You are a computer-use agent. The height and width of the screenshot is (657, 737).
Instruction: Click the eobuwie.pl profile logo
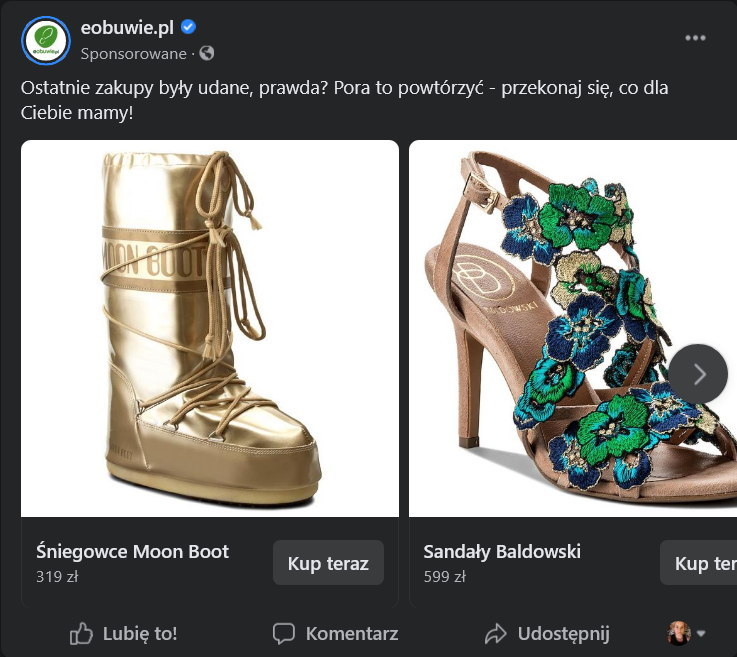click(x=46, y=40)
